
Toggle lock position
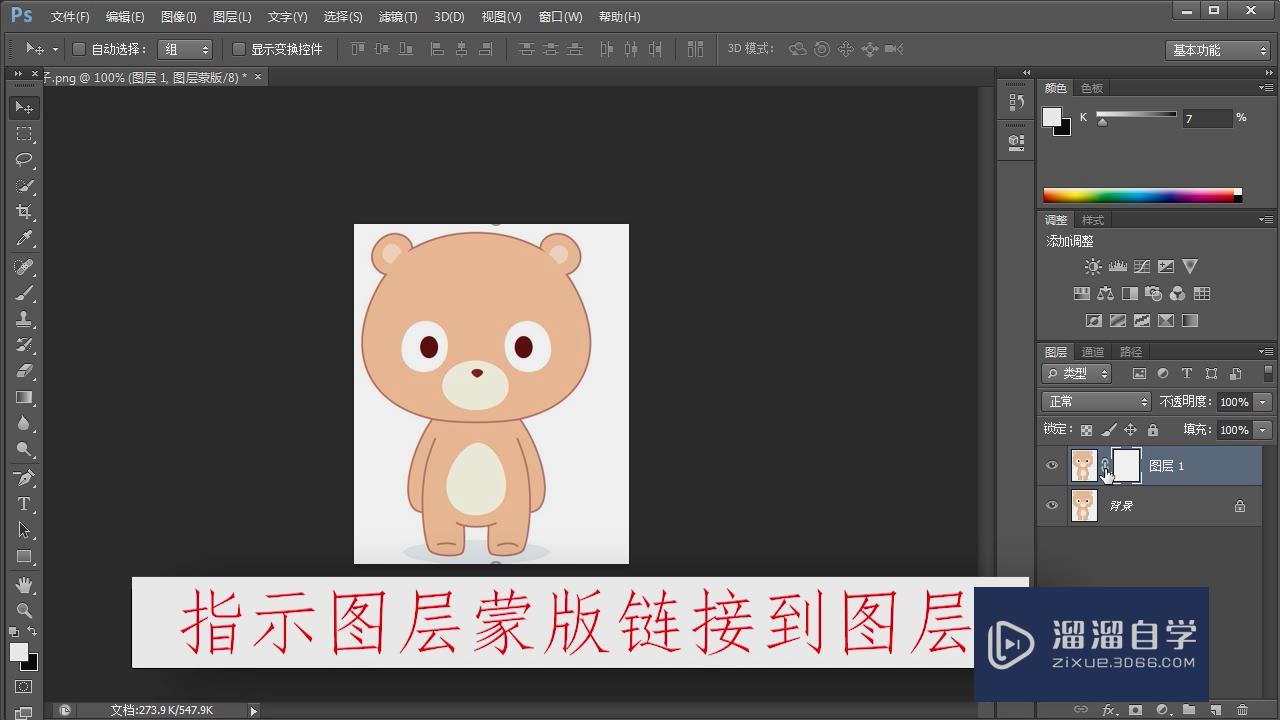click(x=1130, y=430)
